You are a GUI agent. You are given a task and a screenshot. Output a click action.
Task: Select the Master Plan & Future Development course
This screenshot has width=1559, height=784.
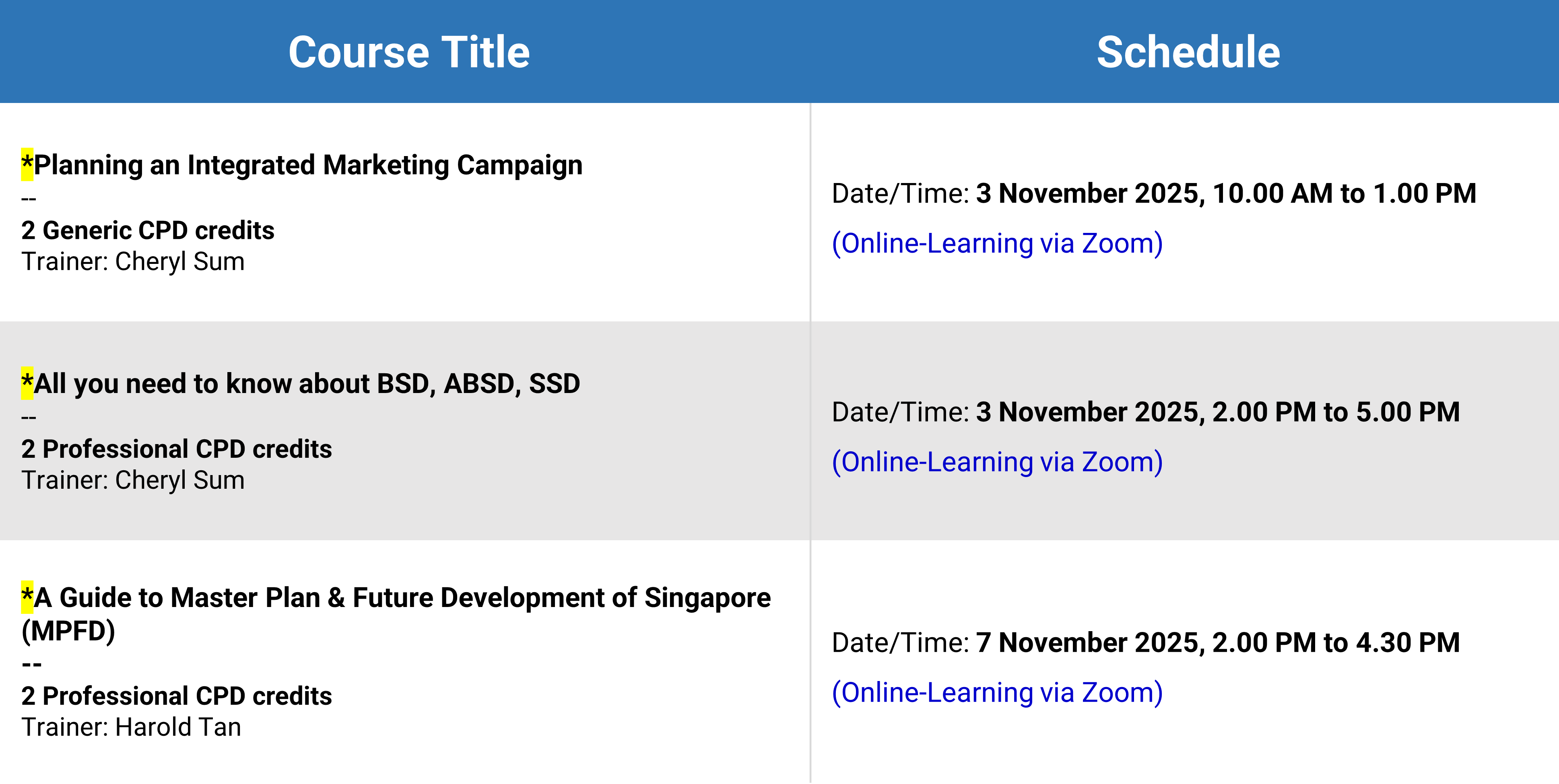click(x=402, y=598)
